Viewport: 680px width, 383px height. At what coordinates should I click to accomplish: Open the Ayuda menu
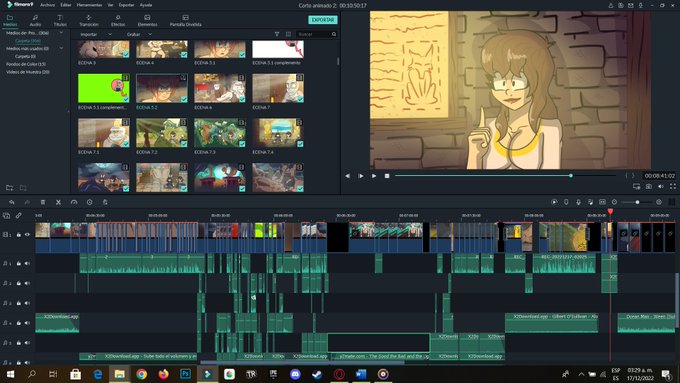[x=146, y=5]
